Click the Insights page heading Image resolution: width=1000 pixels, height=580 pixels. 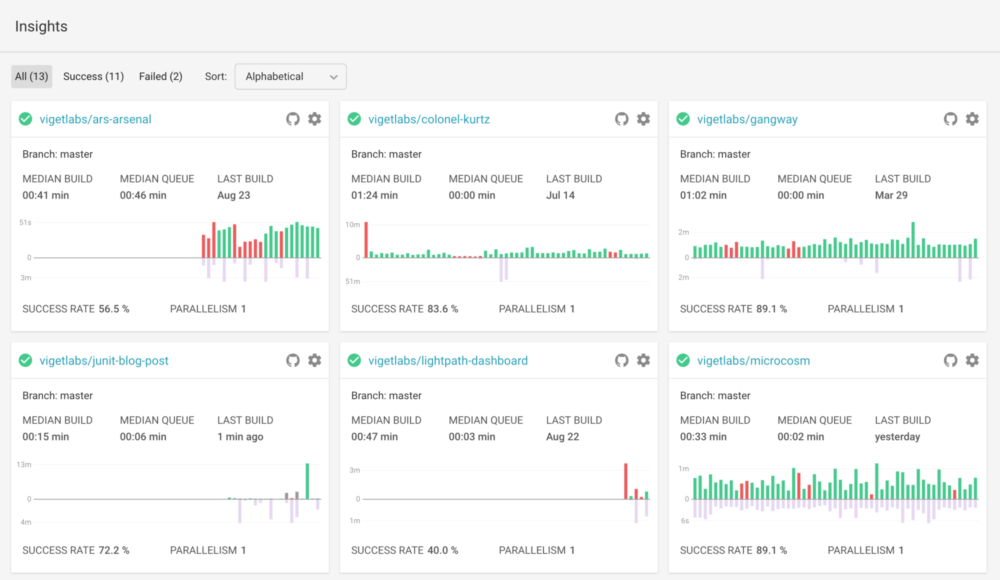click(x=41, y=26)
